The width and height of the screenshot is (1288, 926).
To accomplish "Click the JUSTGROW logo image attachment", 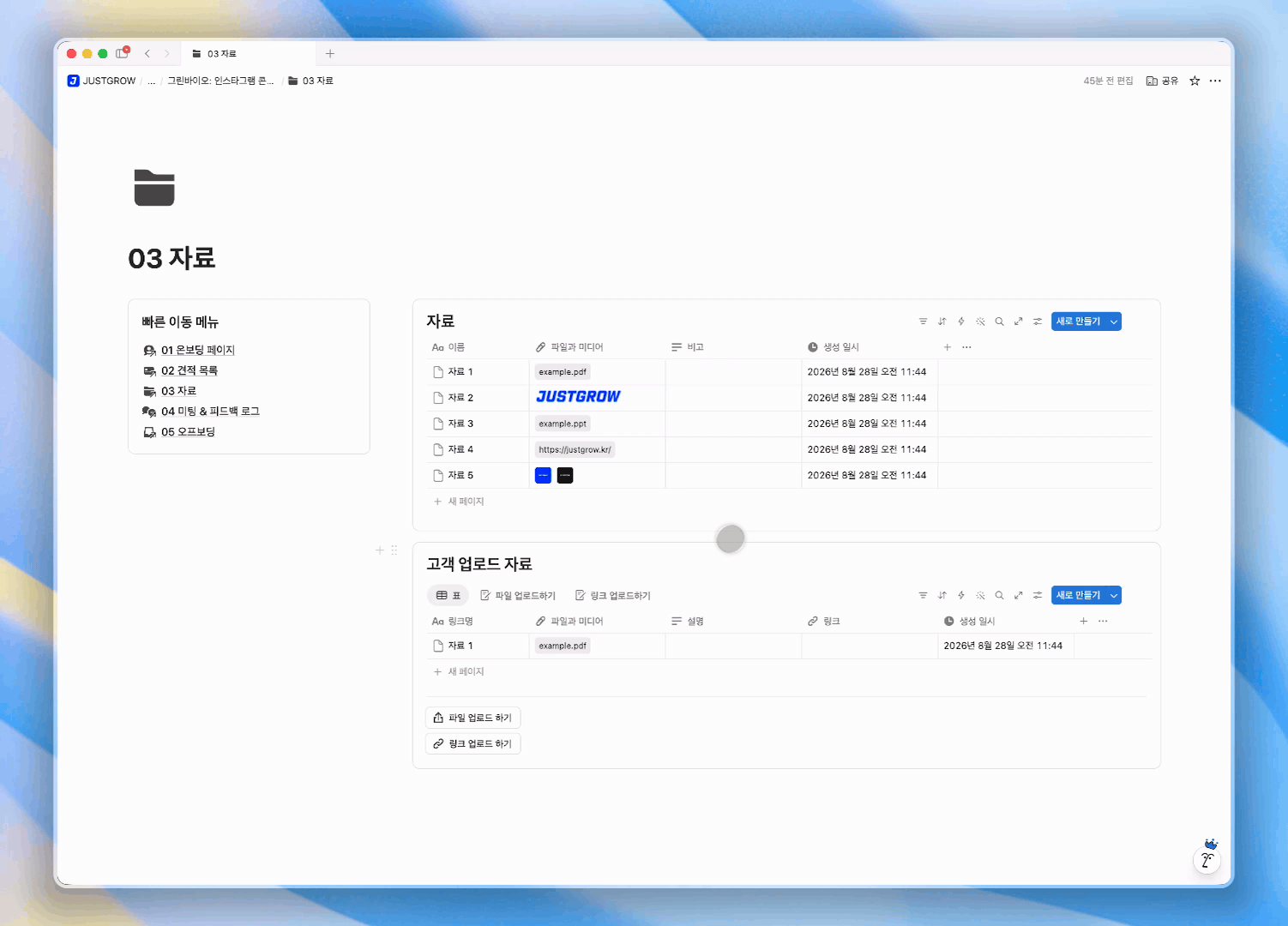I will tap(578, 397).
